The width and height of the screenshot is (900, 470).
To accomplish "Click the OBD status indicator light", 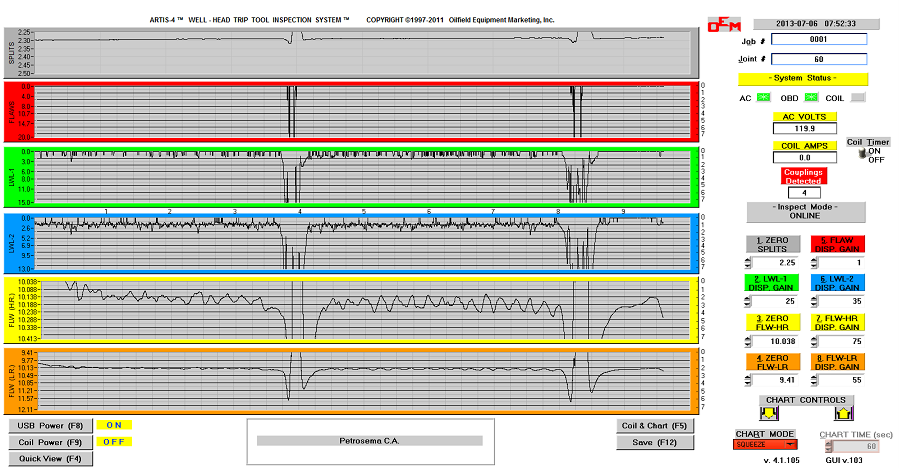I will click(x=811, y=98).
